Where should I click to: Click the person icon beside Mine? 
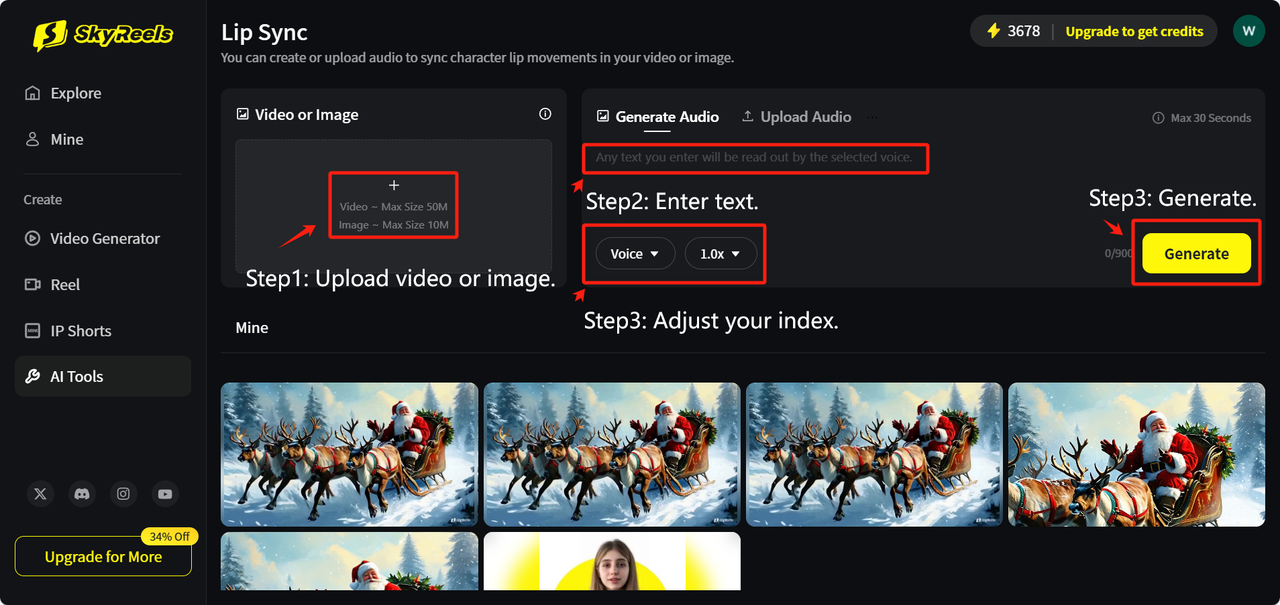tap(32, 139)
